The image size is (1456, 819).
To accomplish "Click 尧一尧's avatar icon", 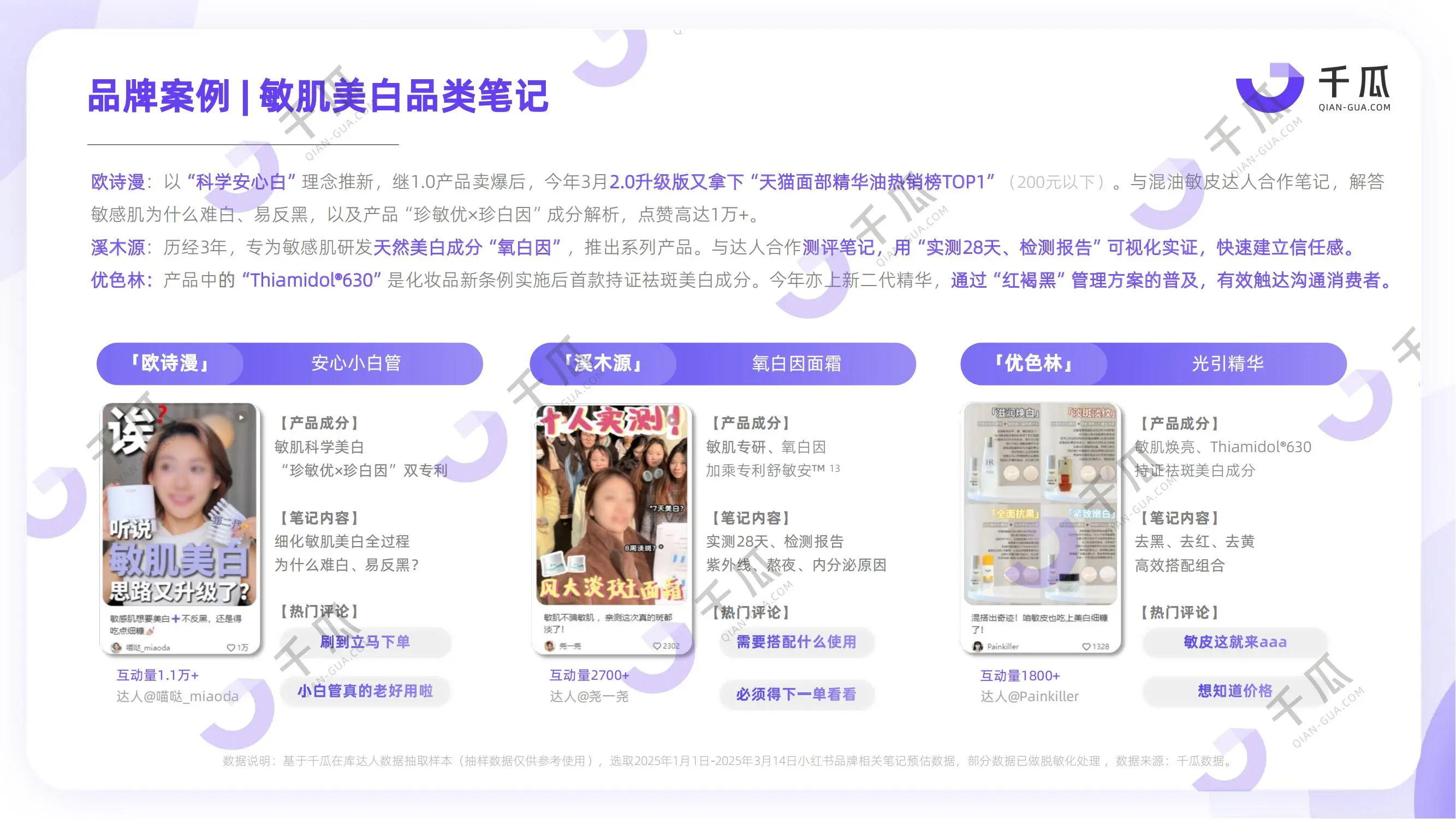I will (549, 646).
